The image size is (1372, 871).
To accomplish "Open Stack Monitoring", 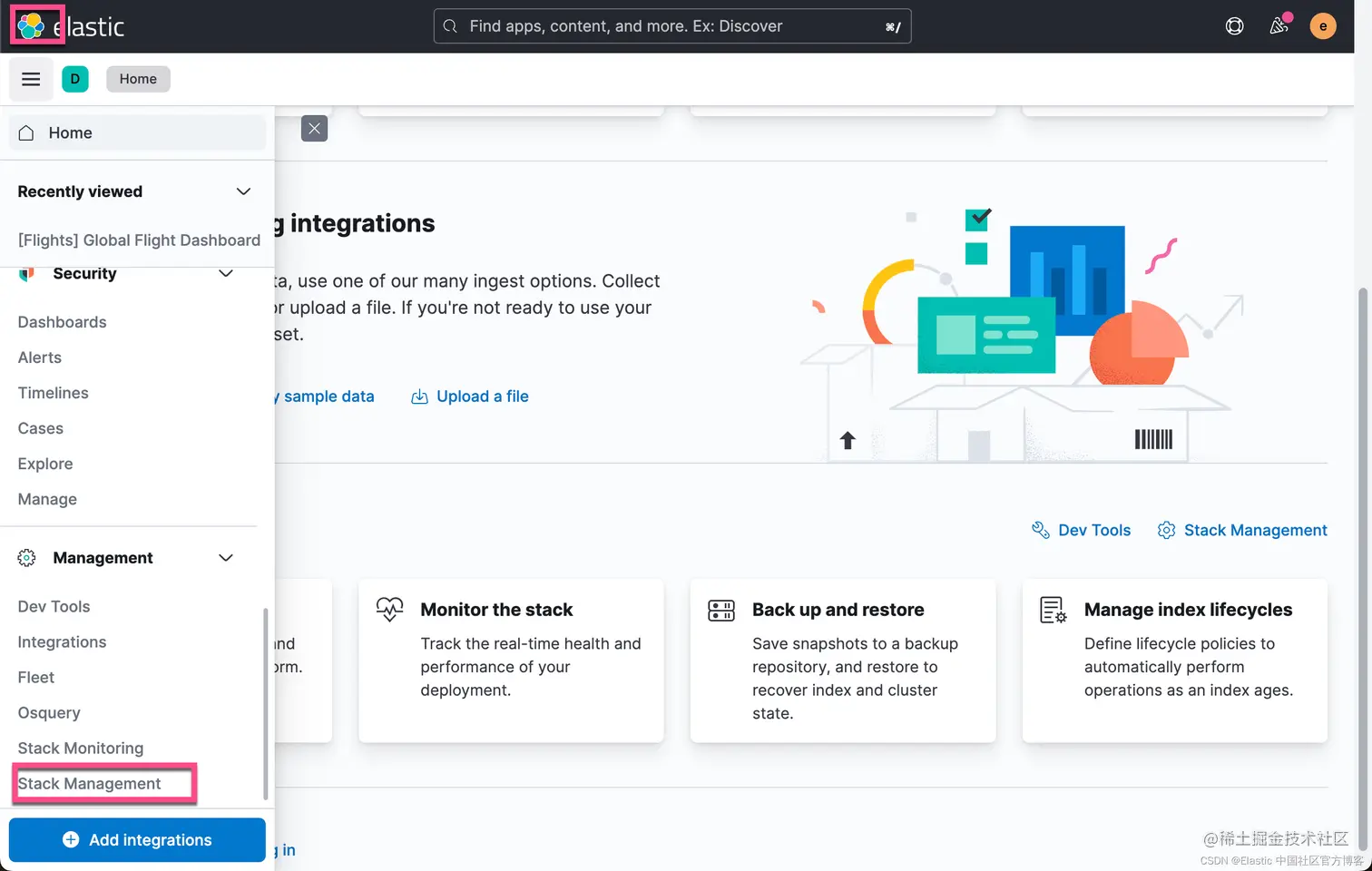I will tap(81, 748).
